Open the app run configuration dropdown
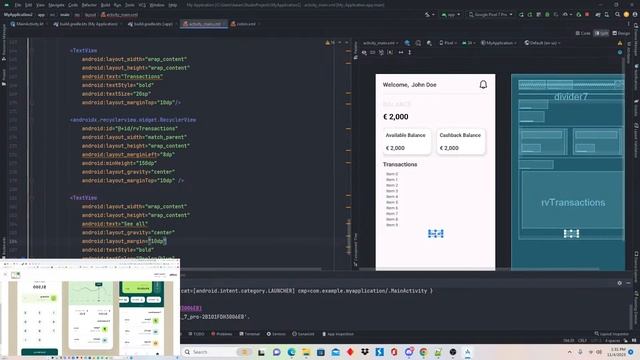 (x=451, y=15)
